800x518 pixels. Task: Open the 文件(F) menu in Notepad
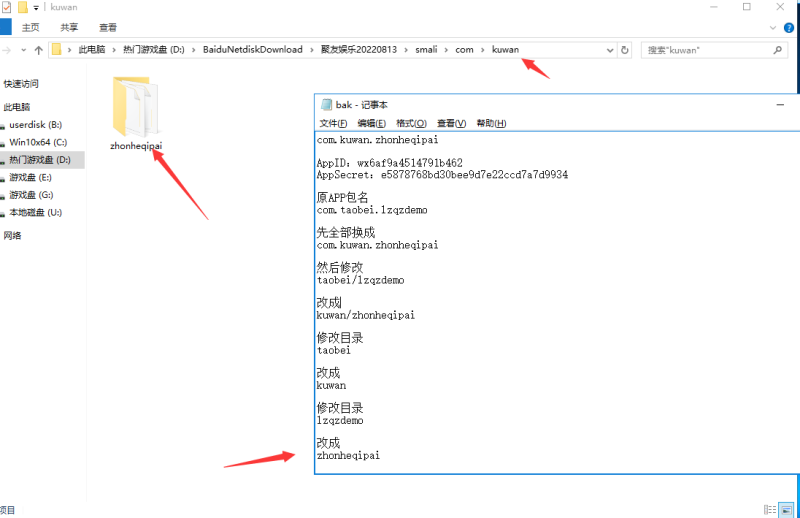pos(333,123)
